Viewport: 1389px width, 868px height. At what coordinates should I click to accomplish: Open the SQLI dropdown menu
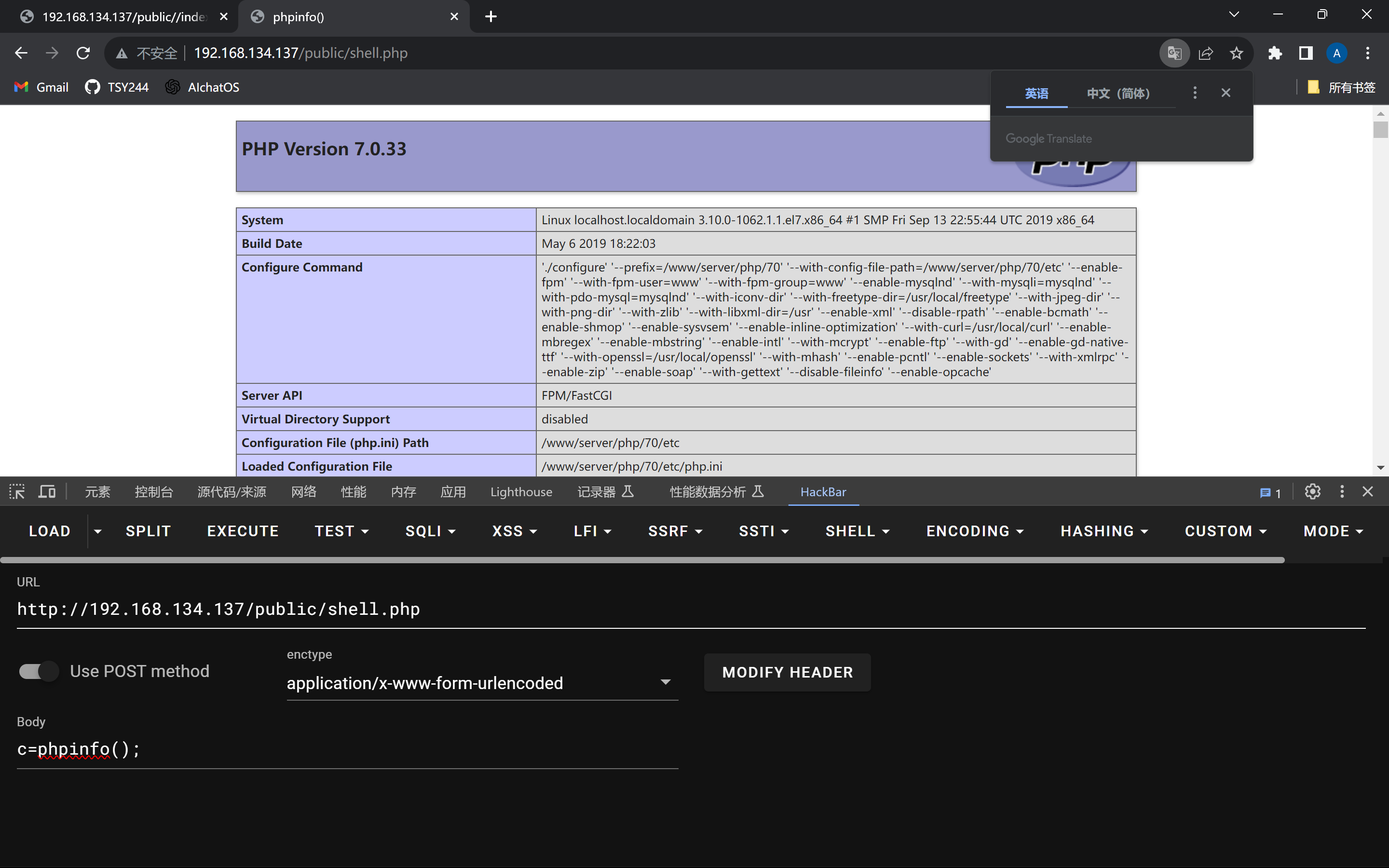coord(430,531)
